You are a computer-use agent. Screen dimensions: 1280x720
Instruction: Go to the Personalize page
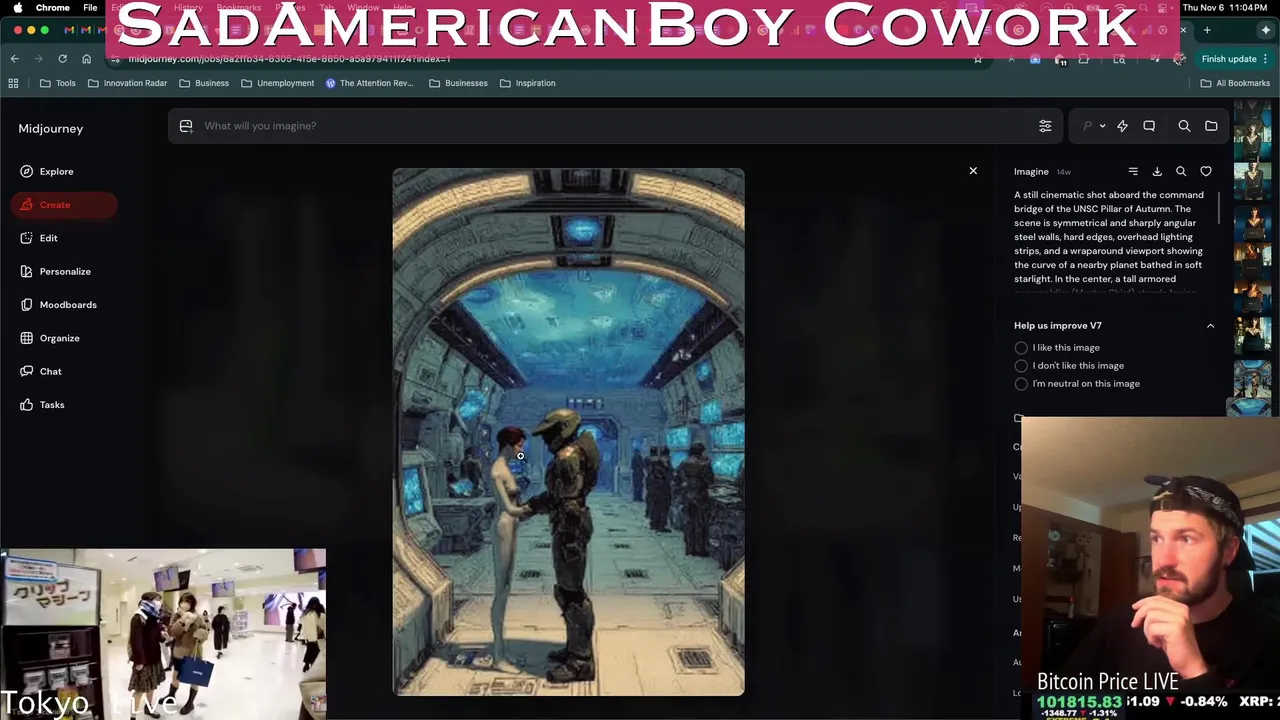[55, 271]
